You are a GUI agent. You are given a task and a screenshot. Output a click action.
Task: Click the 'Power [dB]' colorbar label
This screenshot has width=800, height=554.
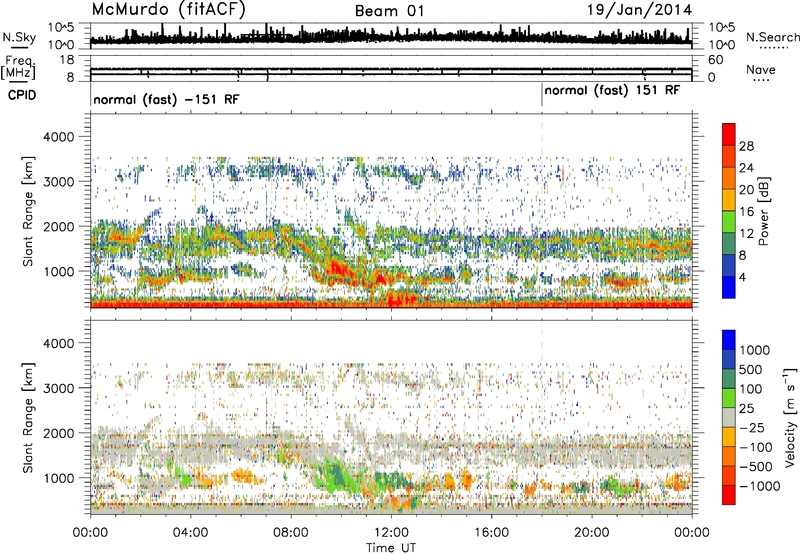point(763,211)
